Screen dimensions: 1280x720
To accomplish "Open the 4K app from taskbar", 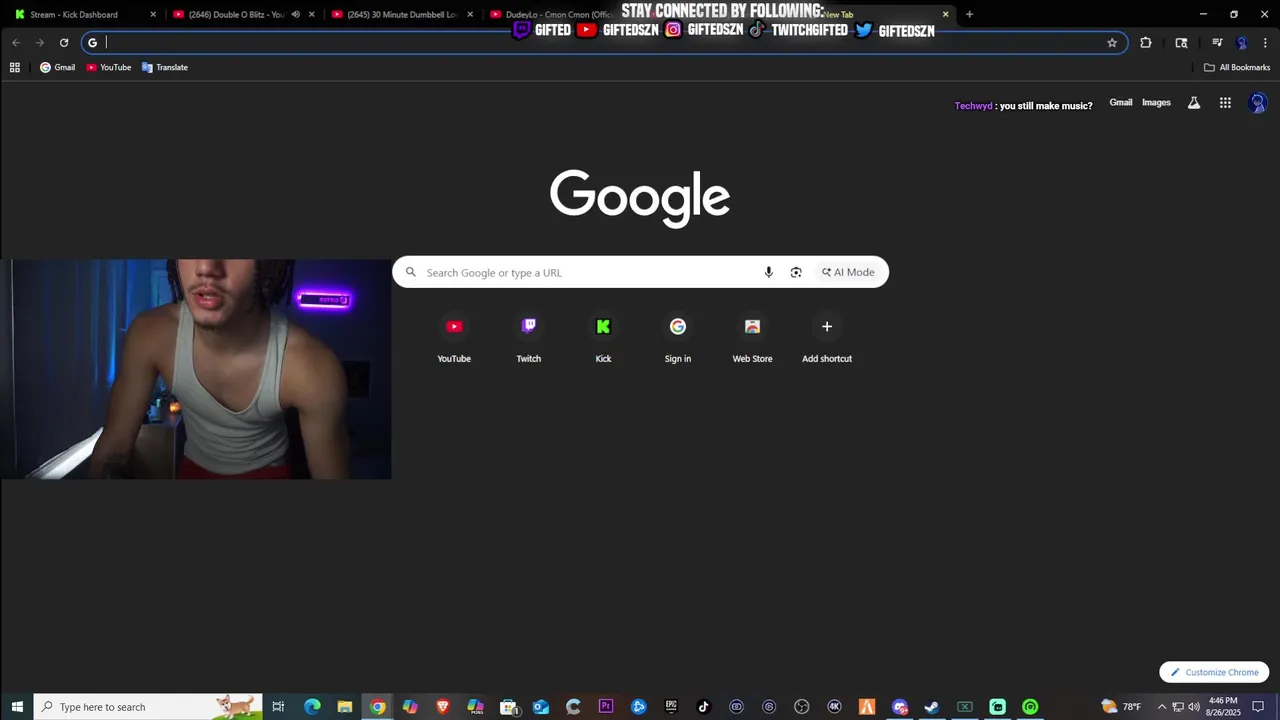I will (834, 707).
